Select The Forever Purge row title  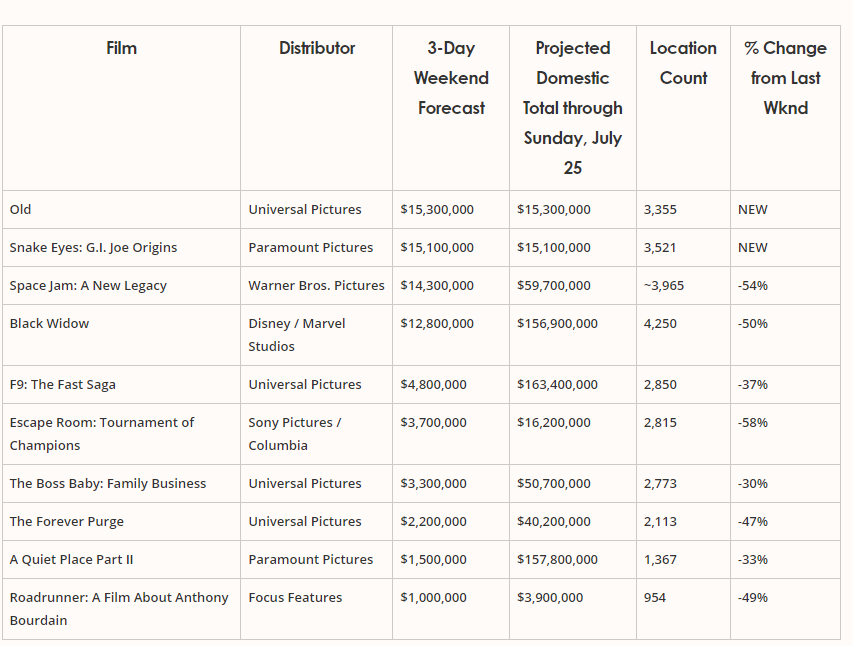(67, 522)
